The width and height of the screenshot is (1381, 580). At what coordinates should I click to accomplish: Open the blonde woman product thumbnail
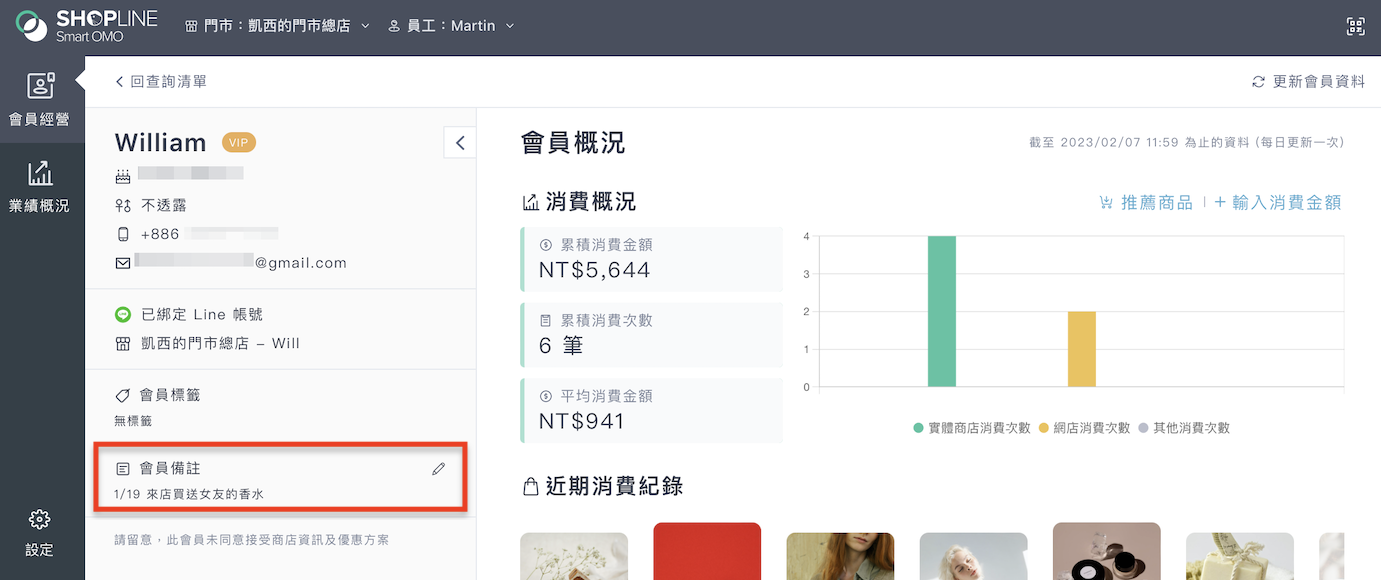coord(973,556)
